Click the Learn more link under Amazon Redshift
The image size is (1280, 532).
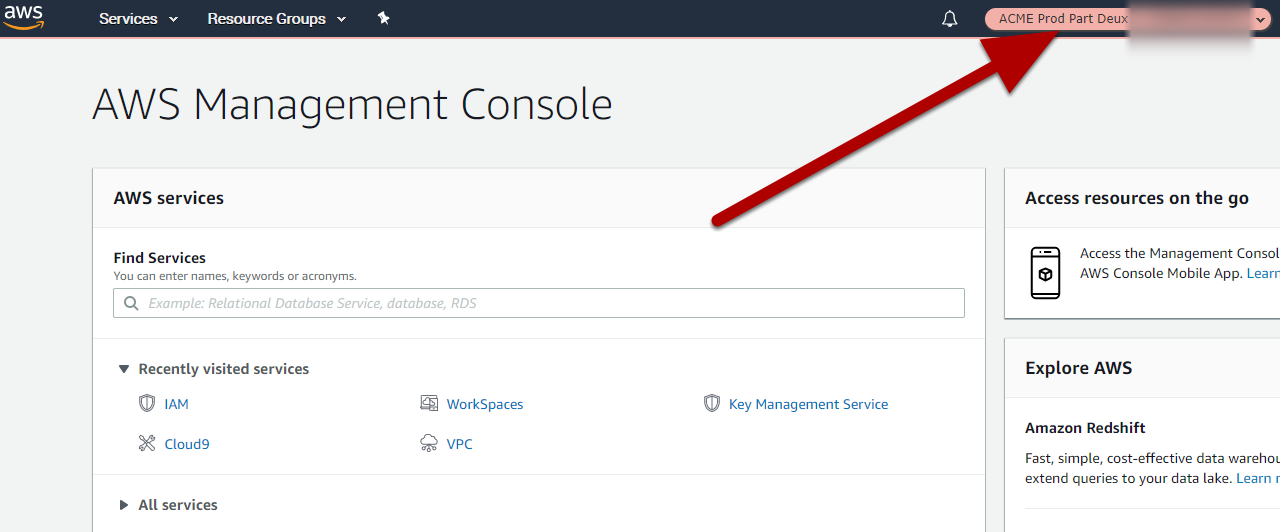[x=1258, y=478]
